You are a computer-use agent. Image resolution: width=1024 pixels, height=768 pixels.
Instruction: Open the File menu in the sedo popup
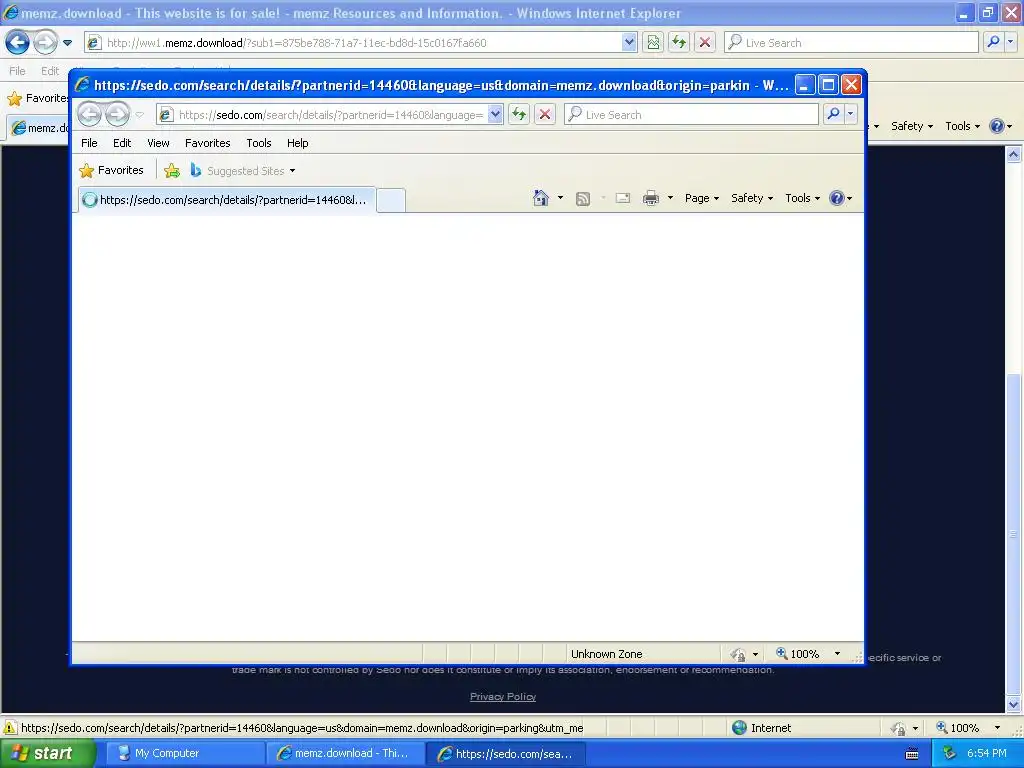click(89, 143)
